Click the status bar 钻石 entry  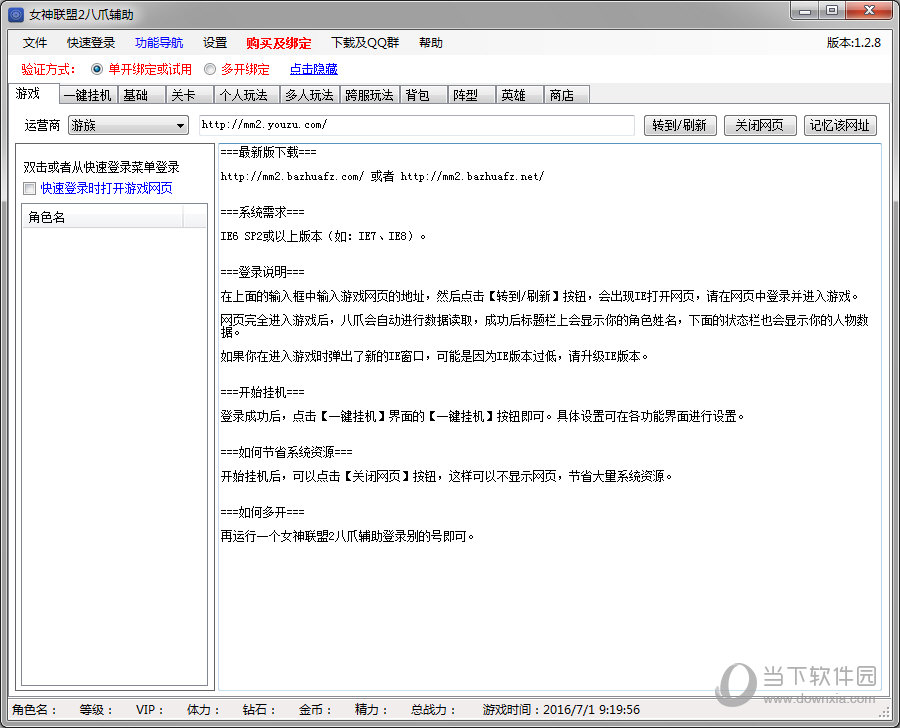(259, 710)
